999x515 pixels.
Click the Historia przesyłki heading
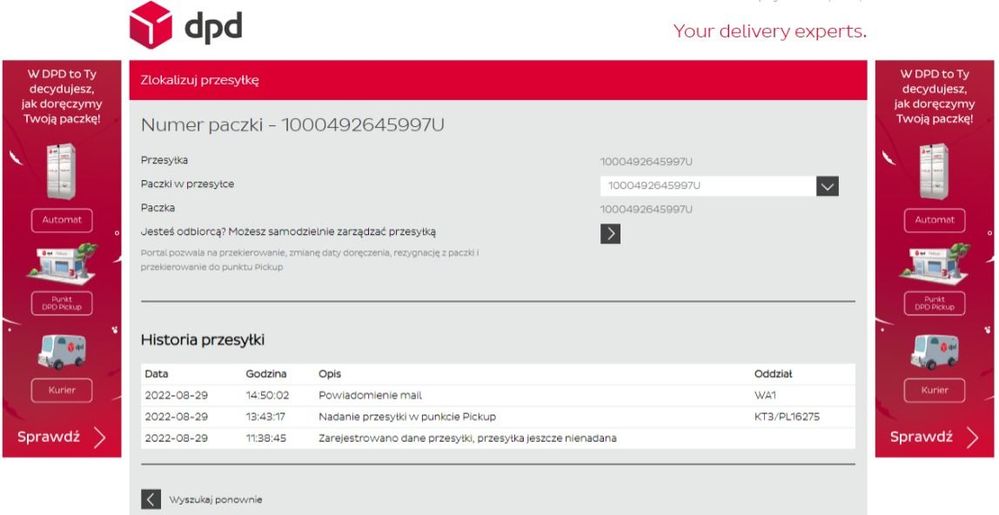point(203,340)
